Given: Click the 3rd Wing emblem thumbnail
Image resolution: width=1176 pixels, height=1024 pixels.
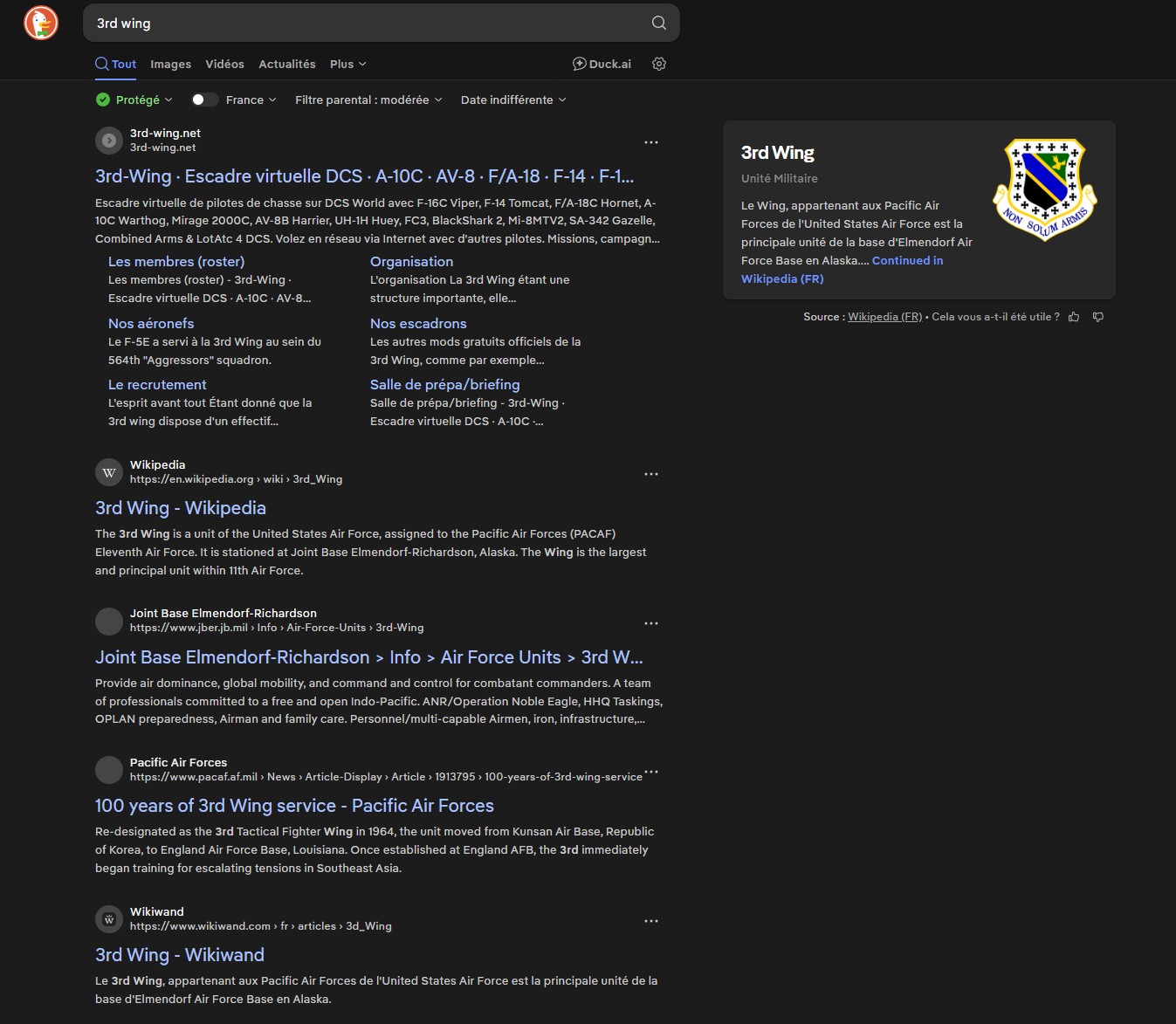Looking at the screenshot, I should 1044,189.
